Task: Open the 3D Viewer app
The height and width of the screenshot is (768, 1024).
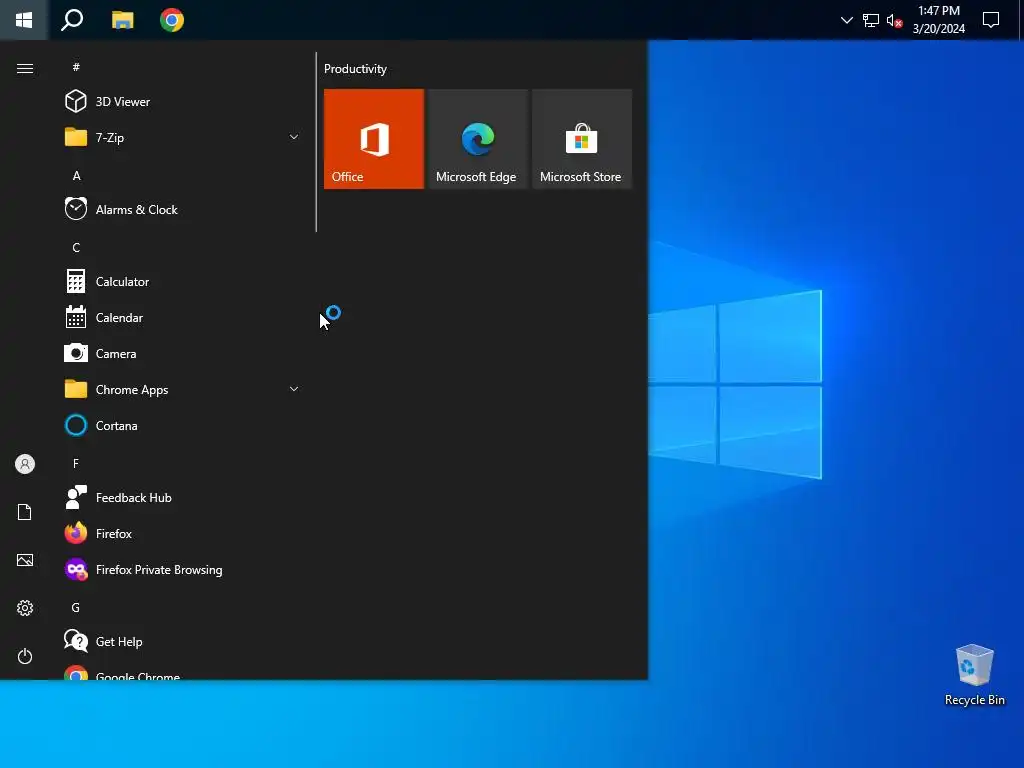Action: tap(180, 101)
